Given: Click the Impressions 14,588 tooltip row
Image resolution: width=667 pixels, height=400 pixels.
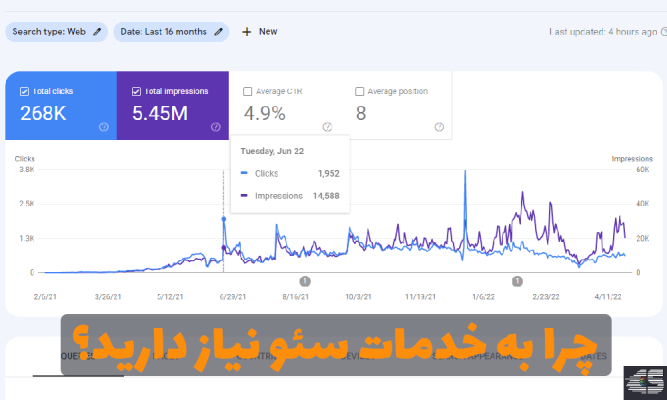Looking at the screenshot, I should (290, 196).
